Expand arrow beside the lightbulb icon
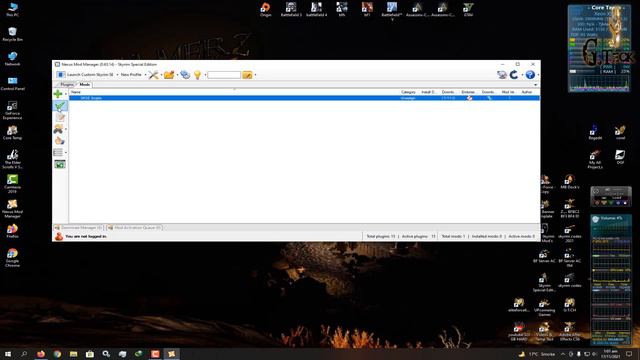This screenshot has height=360, width=640. pos(205,75)
